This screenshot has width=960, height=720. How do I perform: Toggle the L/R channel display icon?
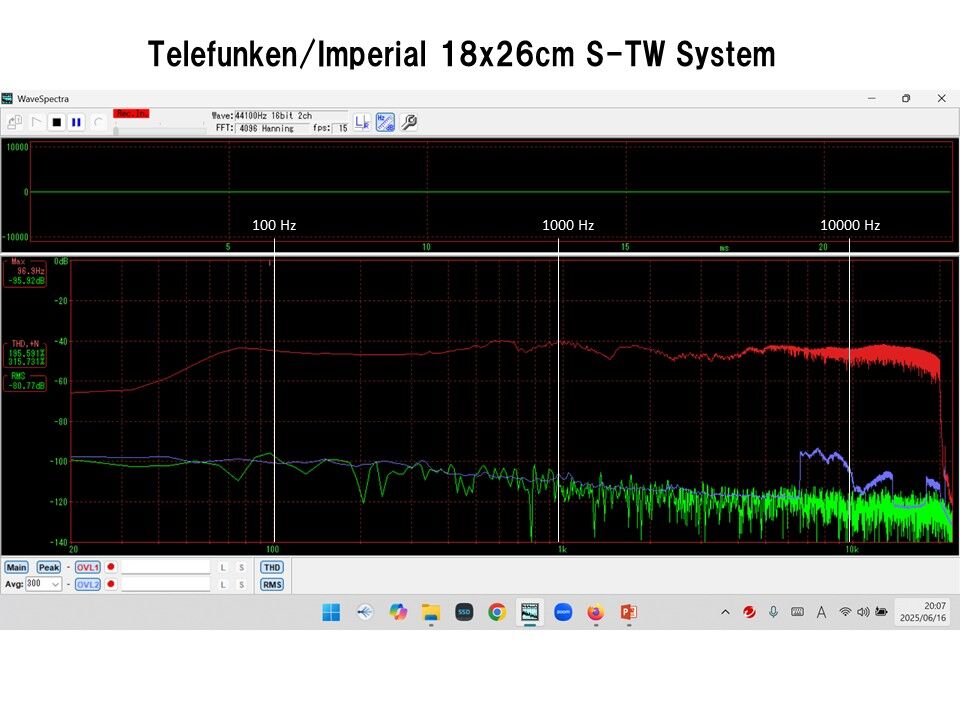point(362,122)
